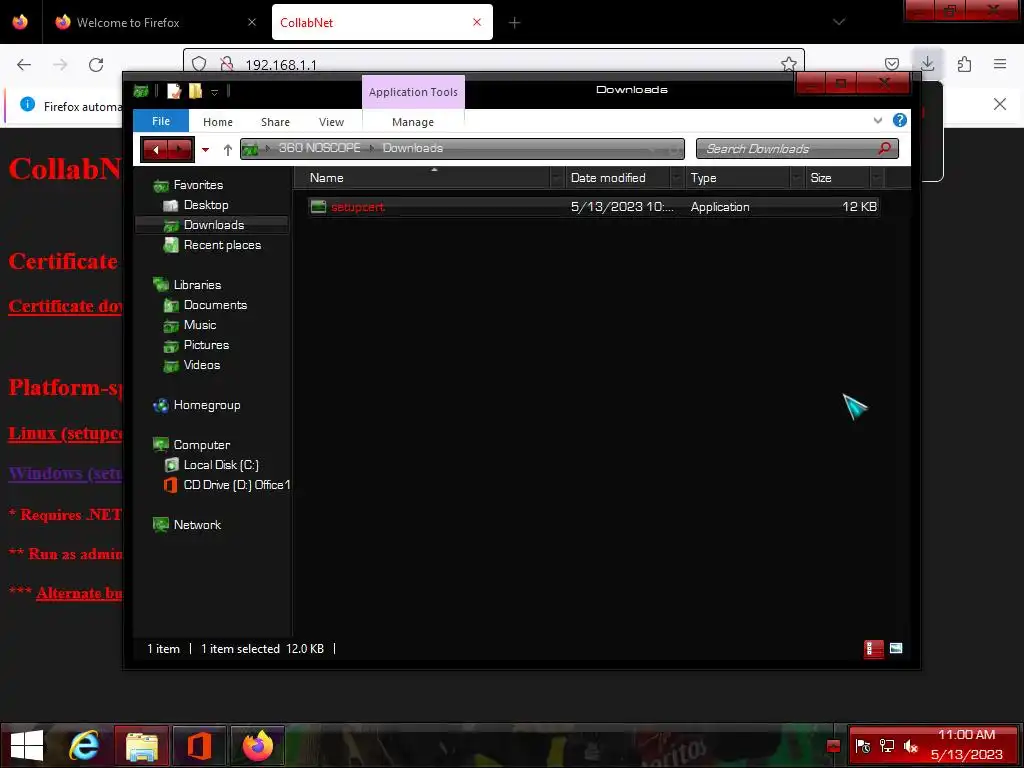Open Homegroup in navigation pane
1024x768 pixels.
[x=206, y=406]
